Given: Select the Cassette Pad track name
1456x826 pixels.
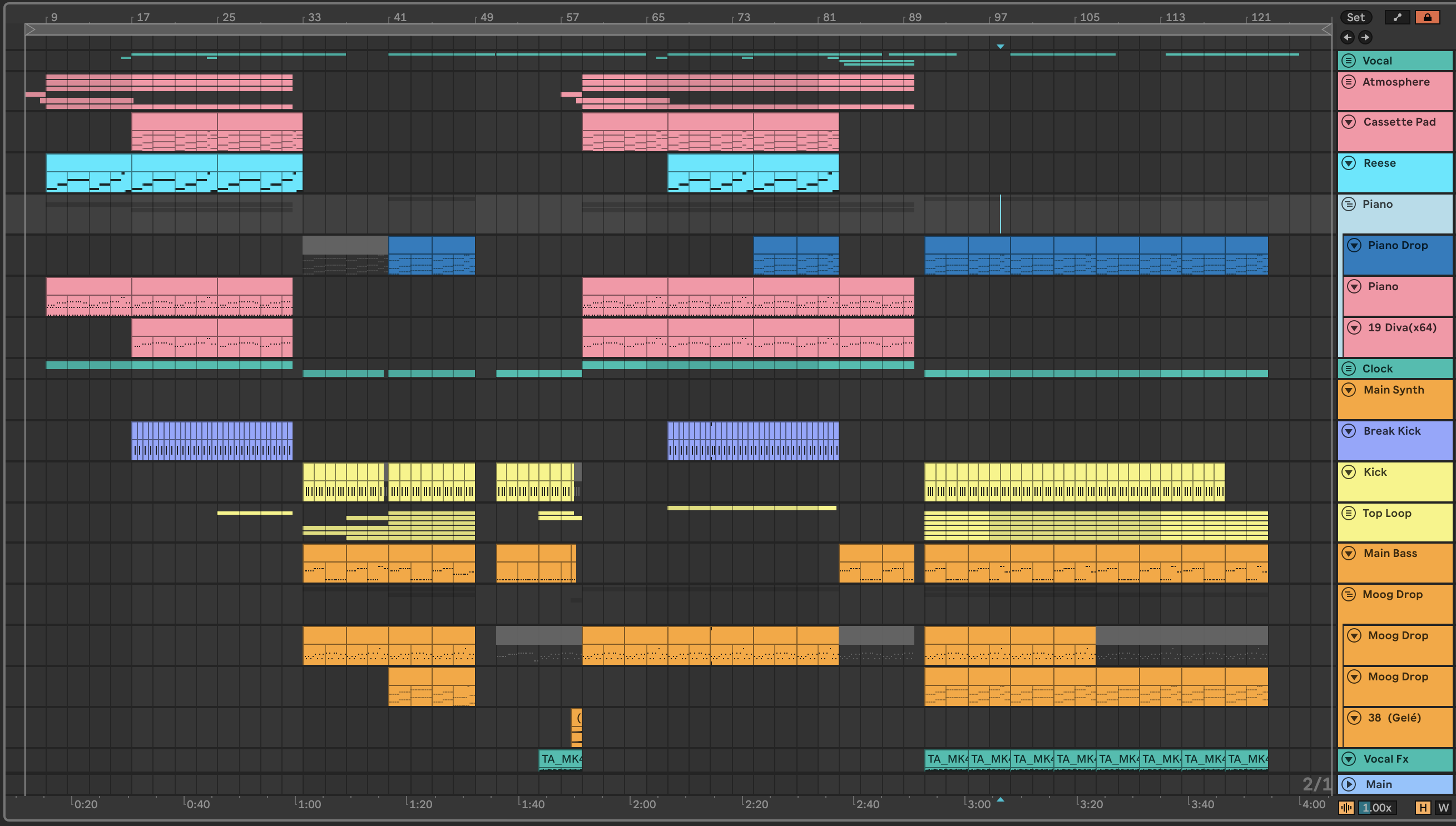Looking at the screenshot, I should pyautogui.click(x=1399, y=122).
